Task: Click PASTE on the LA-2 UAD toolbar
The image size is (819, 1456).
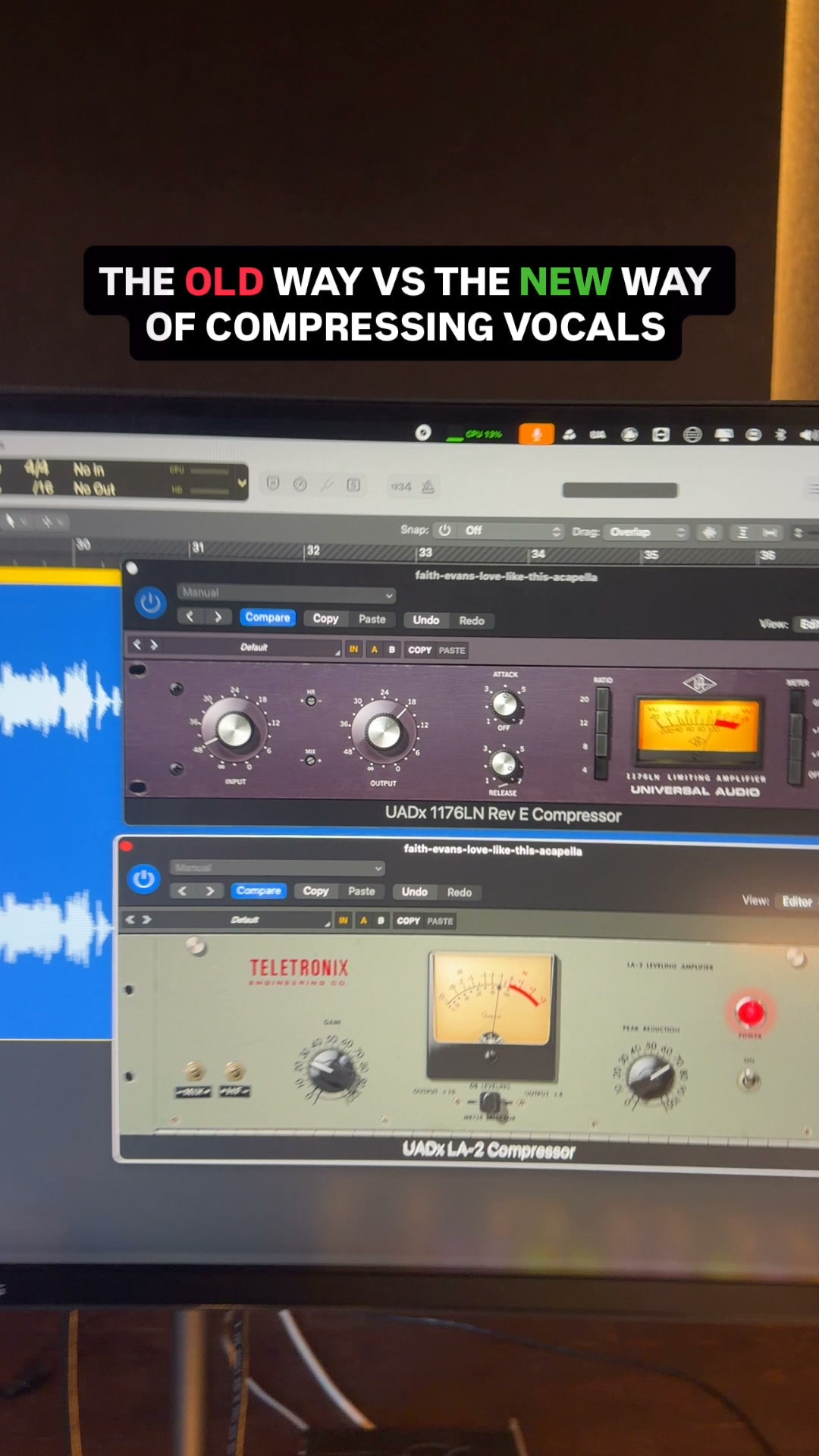Action: tap(440, 922)
